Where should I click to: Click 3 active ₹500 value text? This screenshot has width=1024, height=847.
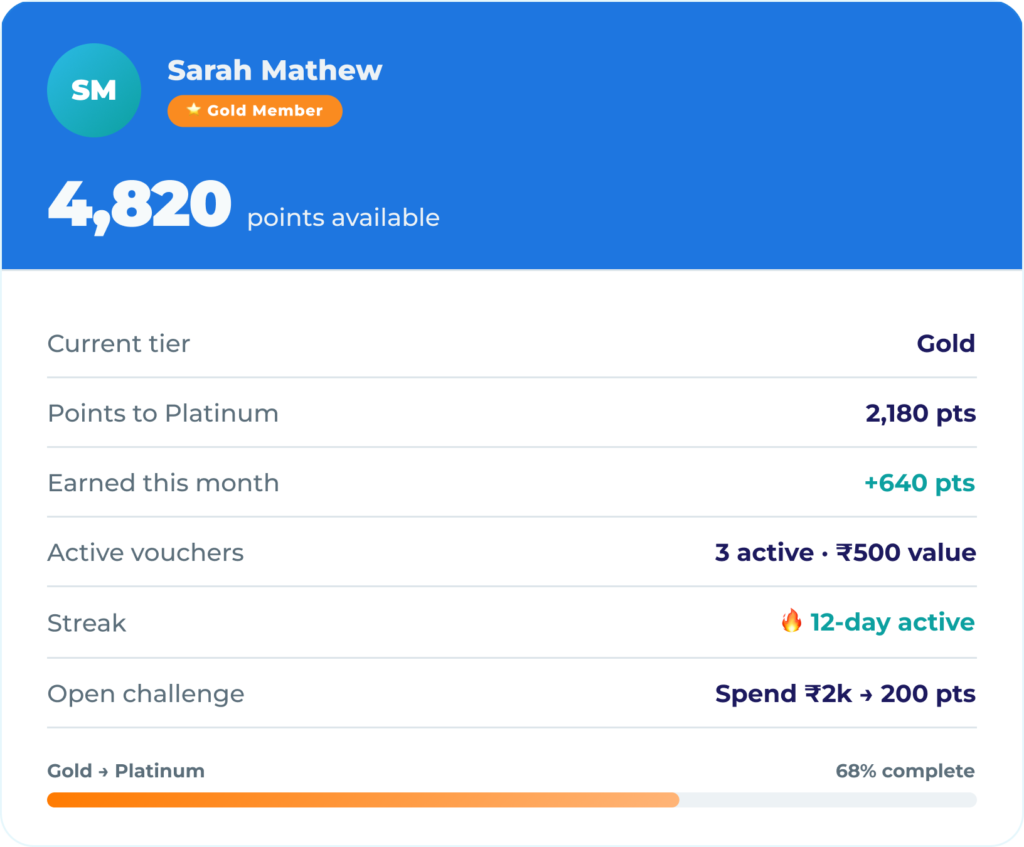pyautogui.click(x=845, y=552)
